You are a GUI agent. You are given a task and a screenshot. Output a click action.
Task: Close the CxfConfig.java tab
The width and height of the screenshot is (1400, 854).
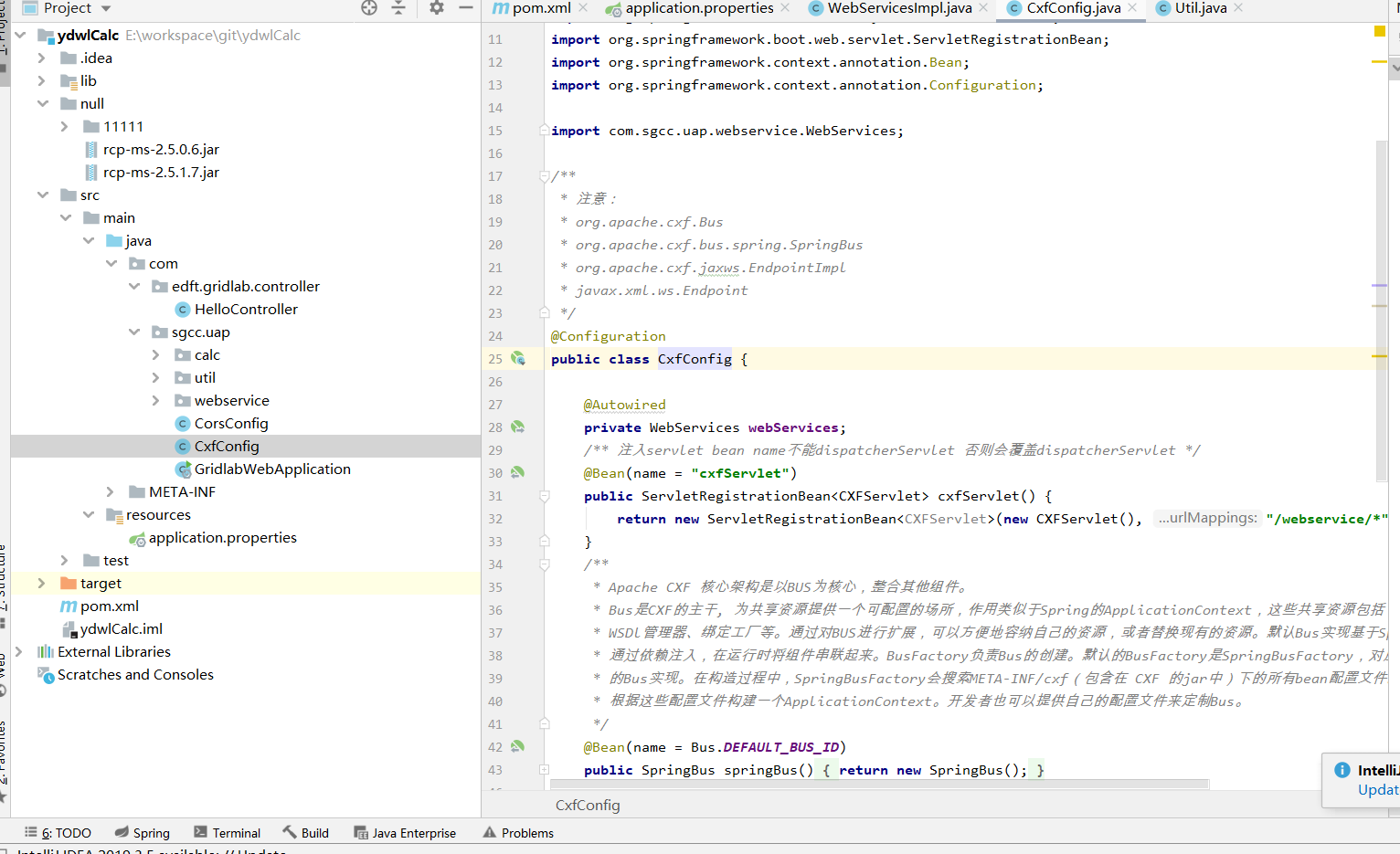1132,8
